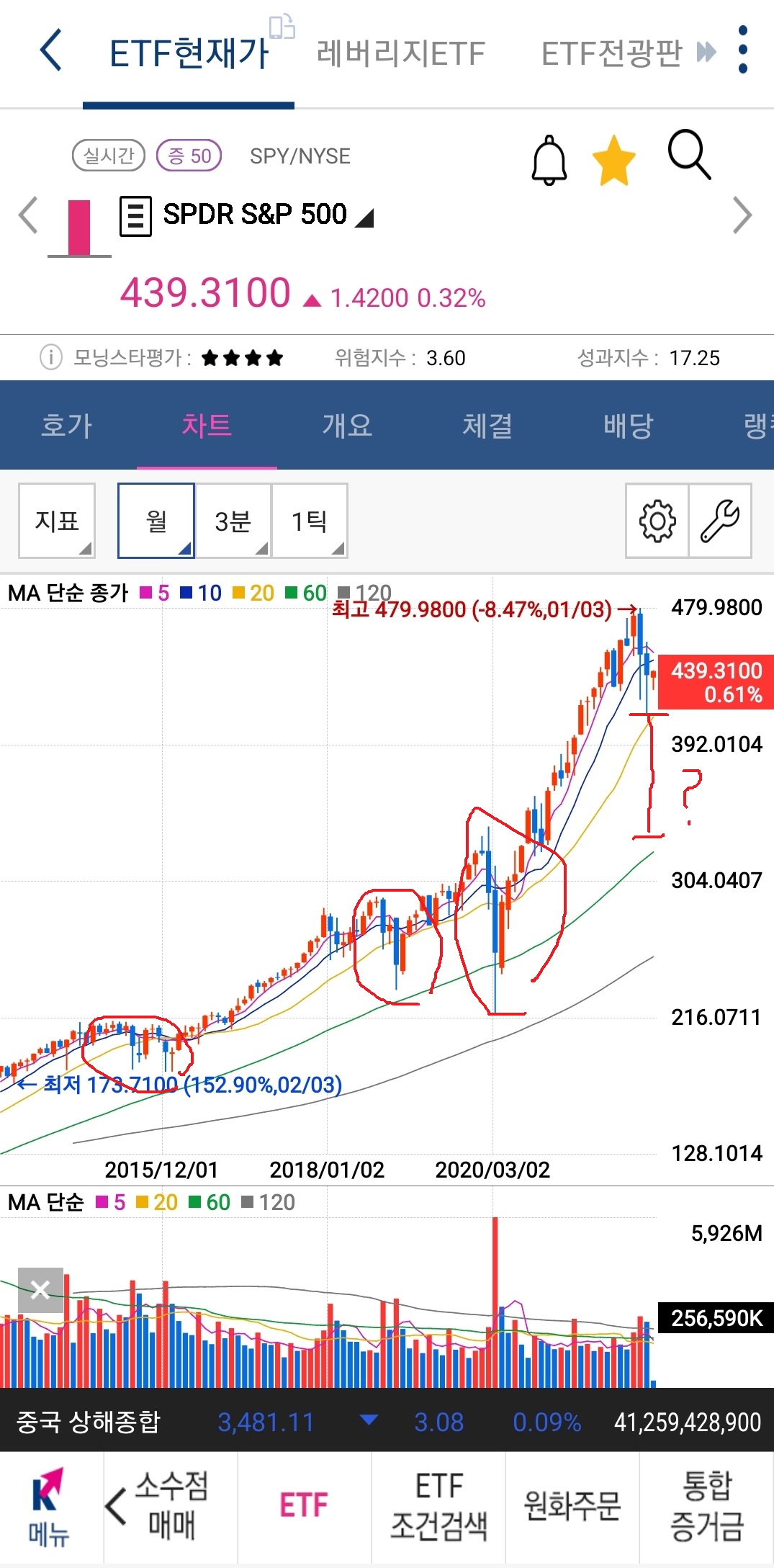This screenshot has width=774, height=1568.
Task: Go to previous stock with left chevron
Action: 28,215
